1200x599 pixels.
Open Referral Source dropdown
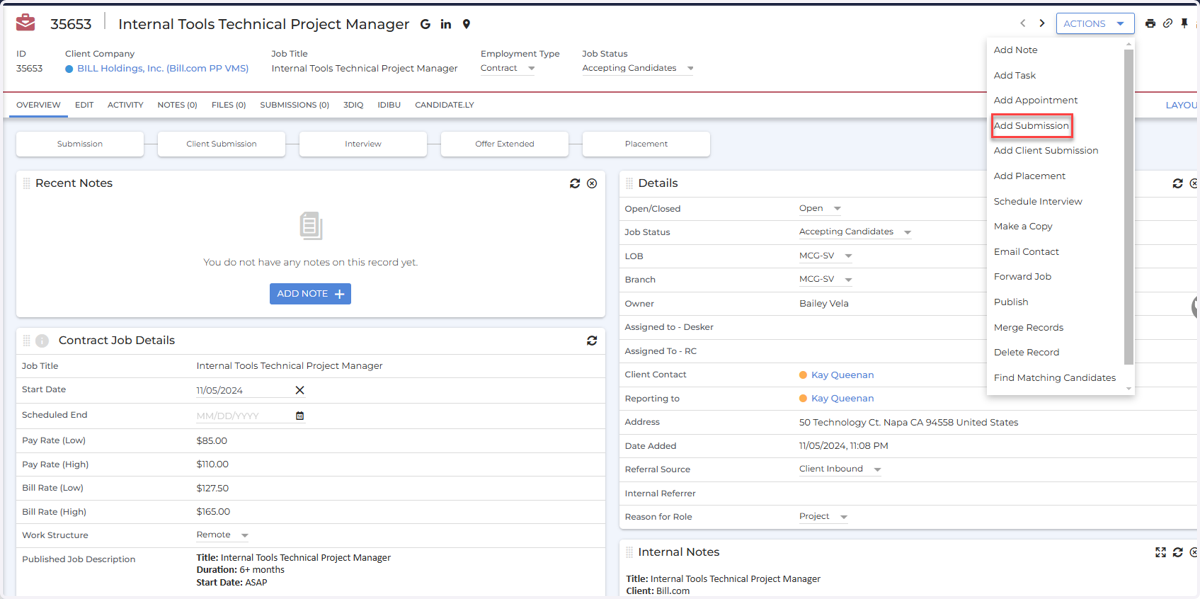[840, 469]
